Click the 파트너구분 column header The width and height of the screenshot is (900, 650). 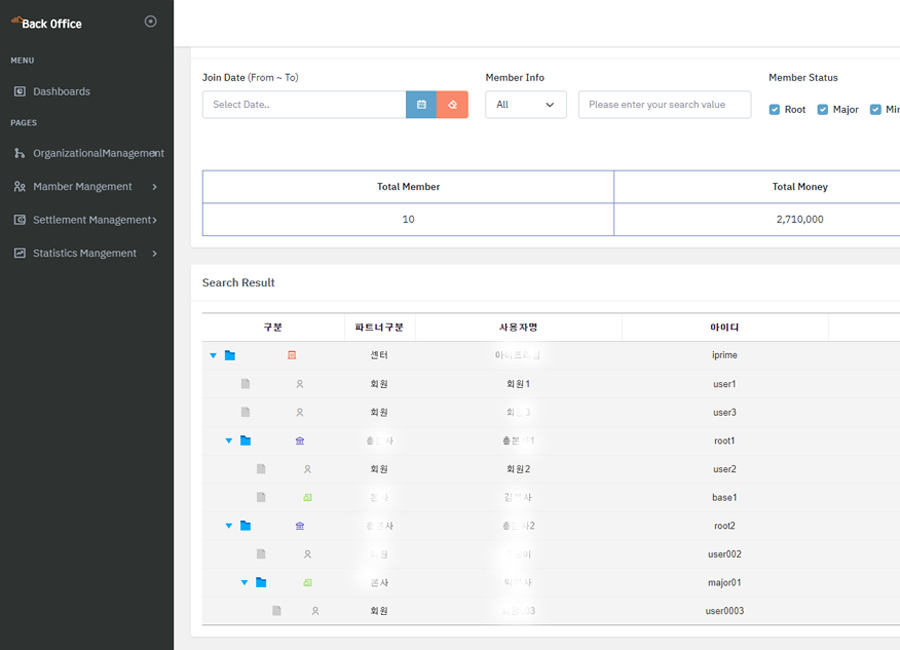(379, 327)
